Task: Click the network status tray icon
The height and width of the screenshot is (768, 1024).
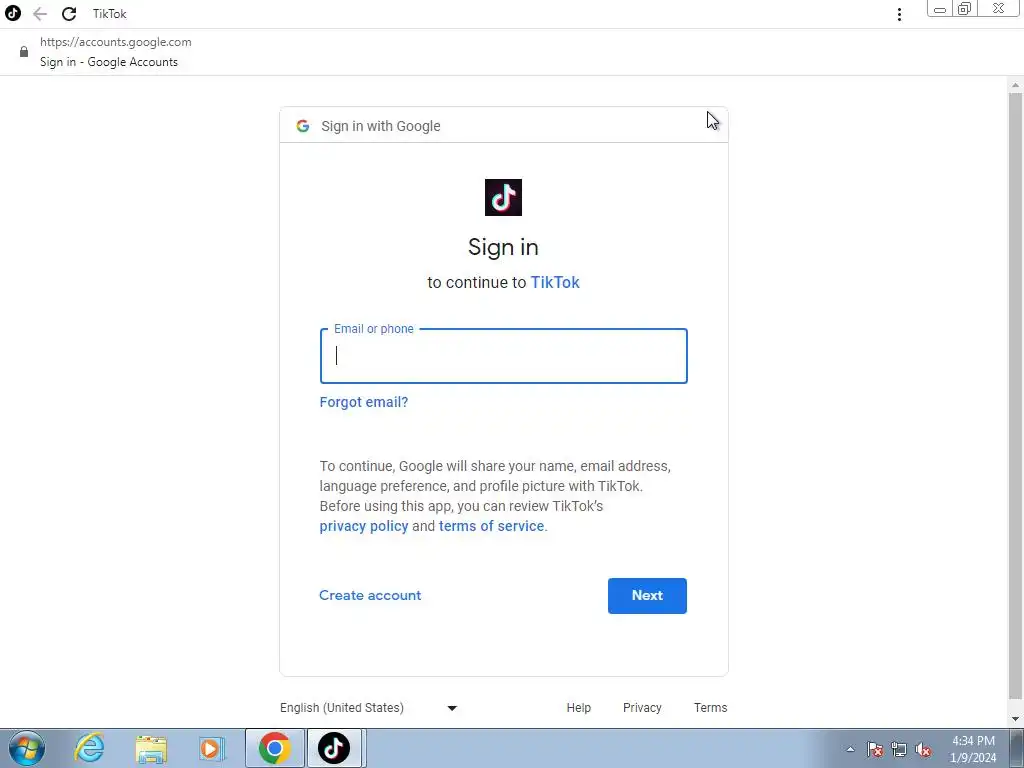Action: click(899, 750)
